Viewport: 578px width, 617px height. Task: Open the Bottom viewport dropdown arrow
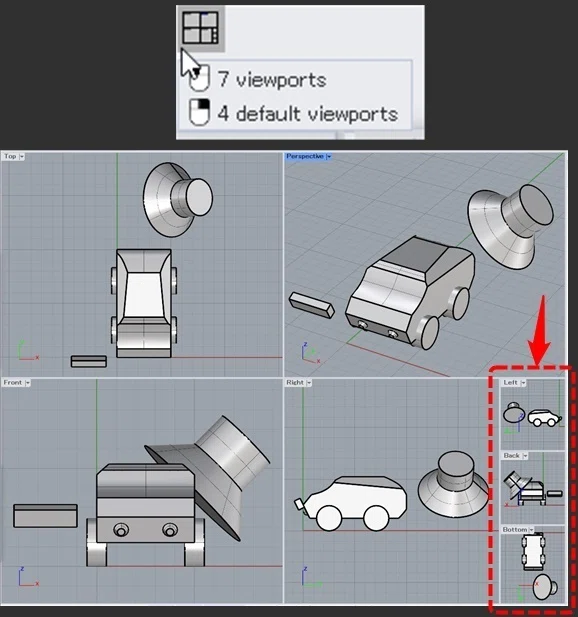[x=531, y=530]
